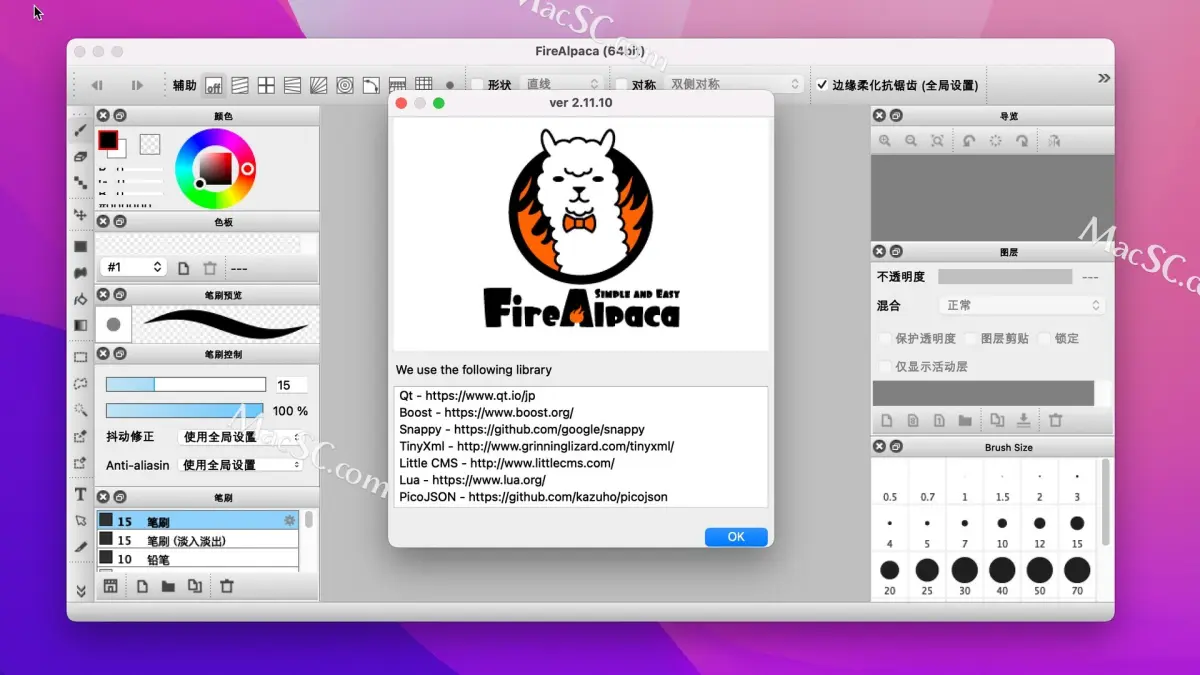Rotate canvas right in navigator panel
The height and width of the screenshot is (675, 1200).
point(1022,141)
